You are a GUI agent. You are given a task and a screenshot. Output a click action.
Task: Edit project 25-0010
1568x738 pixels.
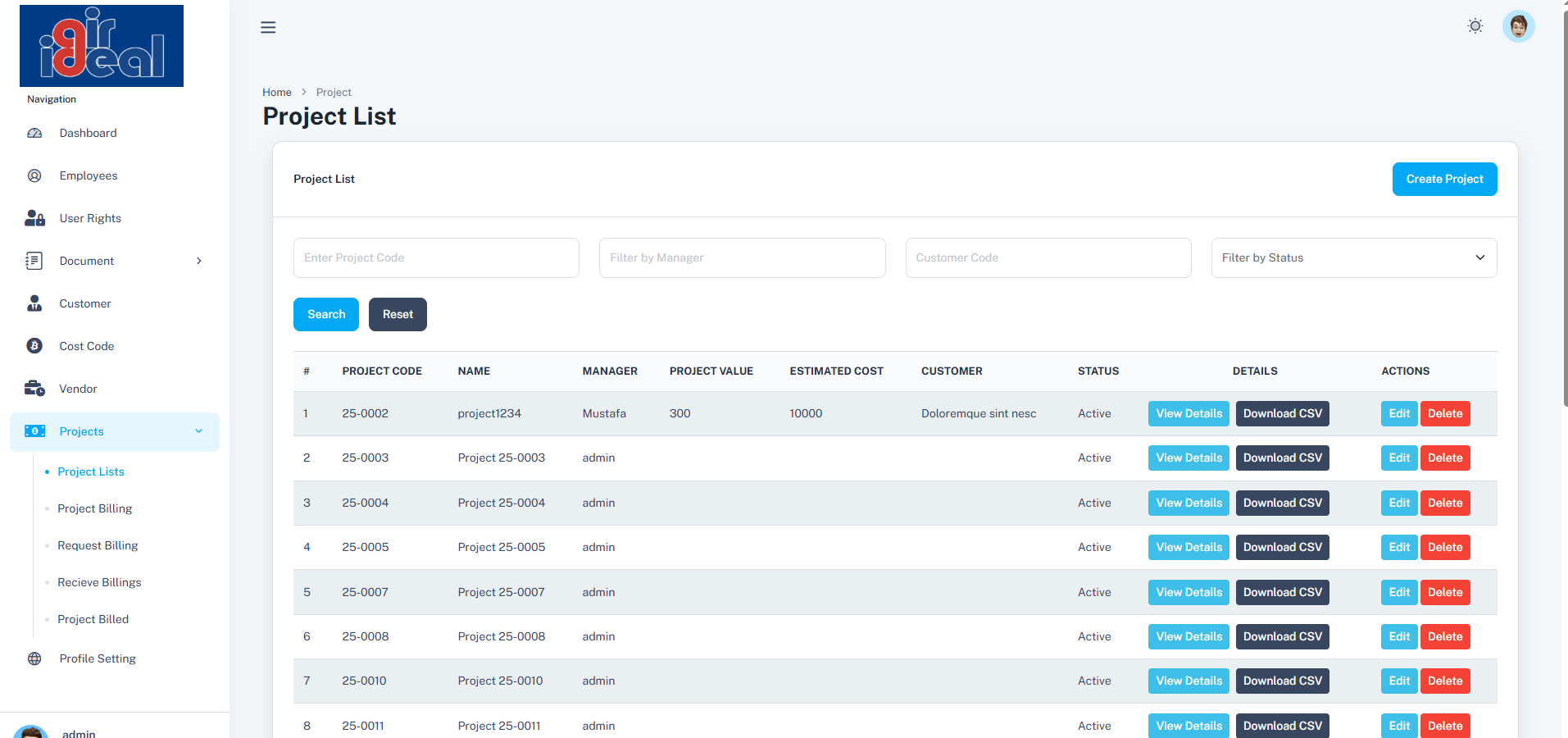(1399, 681)
